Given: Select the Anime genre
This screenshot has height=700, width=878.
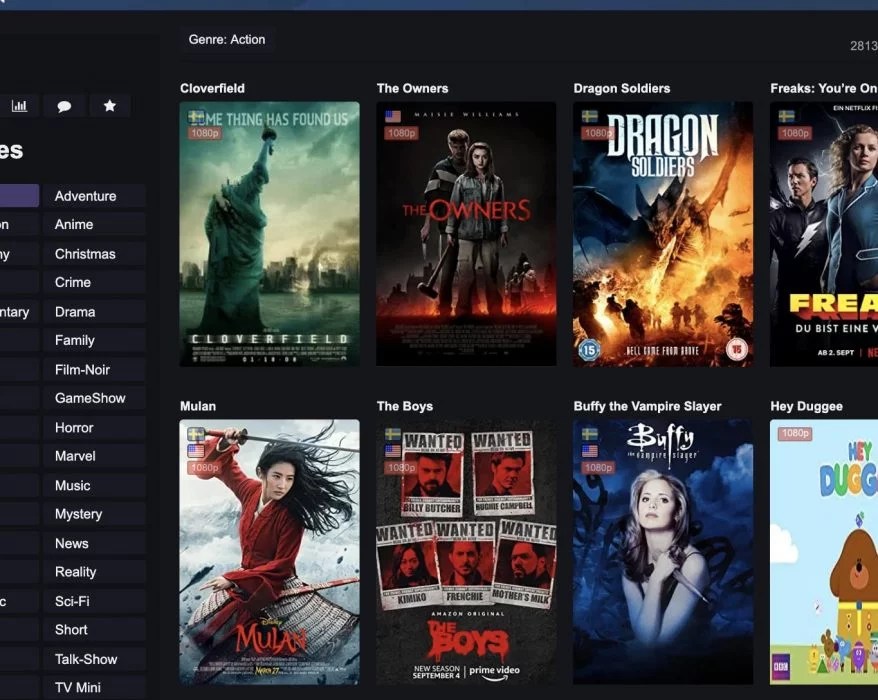Looking at the screenshot, I should [x=94, y=225].
